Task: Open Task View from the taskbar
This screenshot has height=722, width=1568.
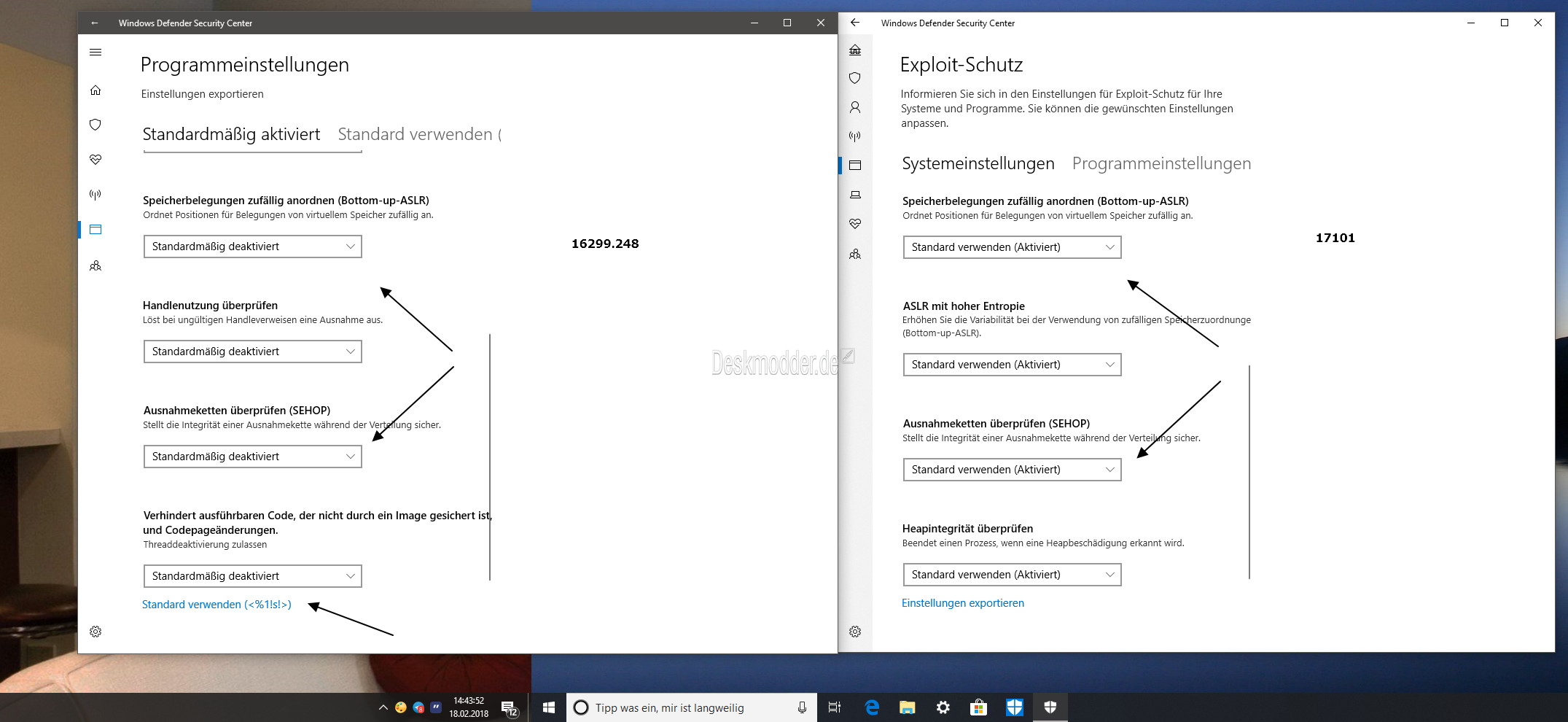Action: tap(835, 707)
